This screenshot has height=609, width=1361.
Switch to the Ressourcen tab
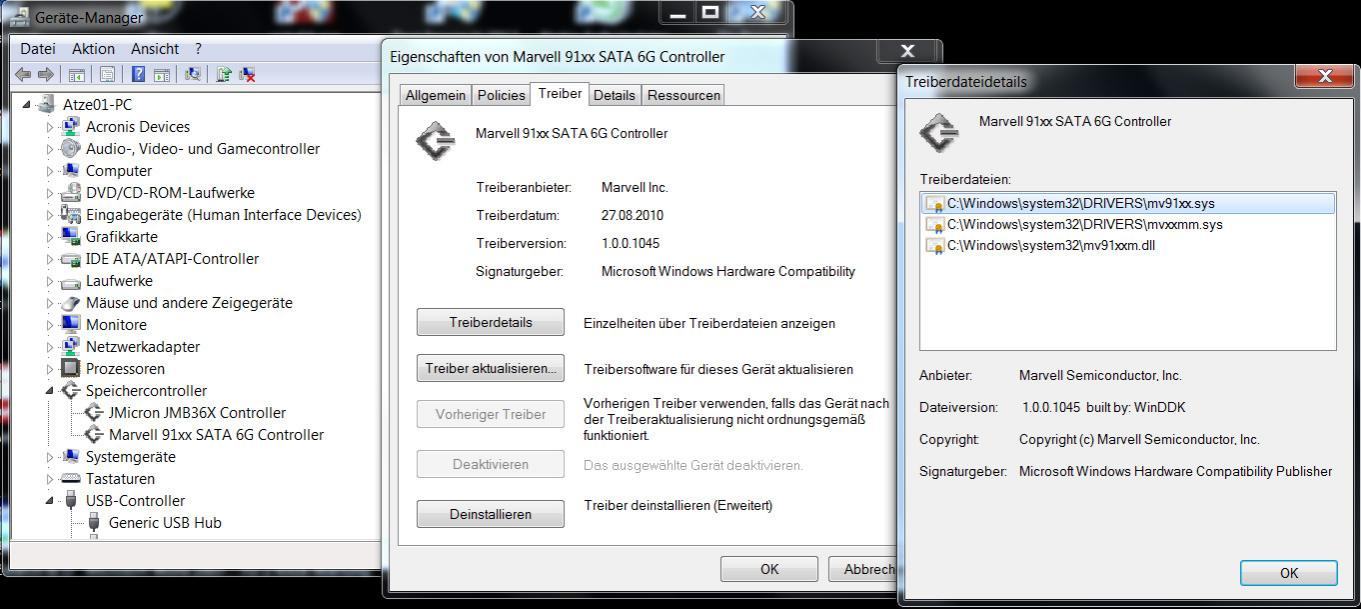click(684, 95)
